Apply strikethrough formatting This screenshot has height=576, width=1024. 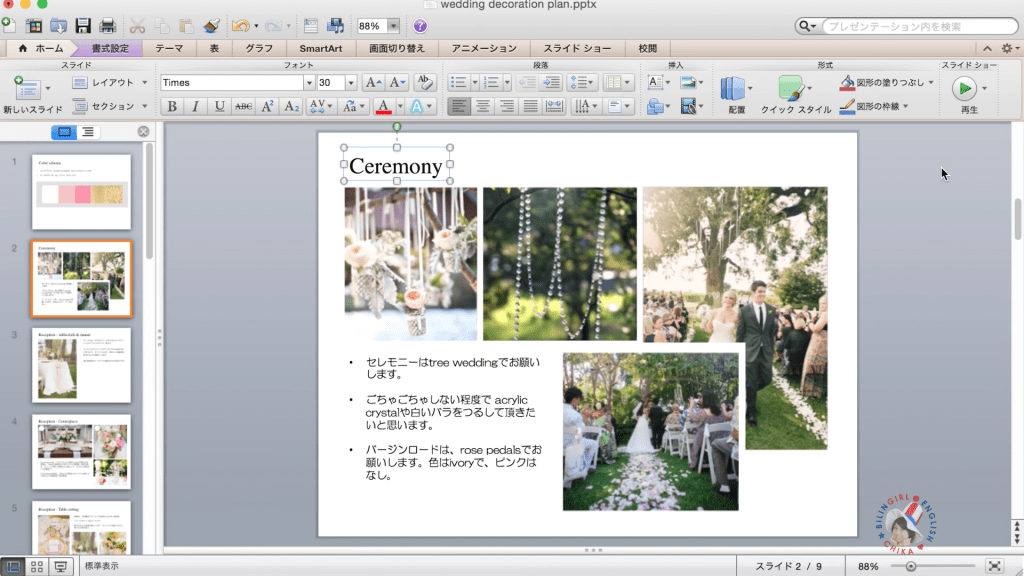coord(244,107)
